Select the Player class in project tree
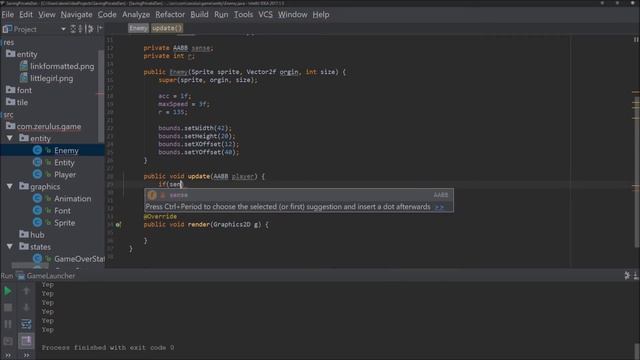640x360 pixels. pos(65,175)
